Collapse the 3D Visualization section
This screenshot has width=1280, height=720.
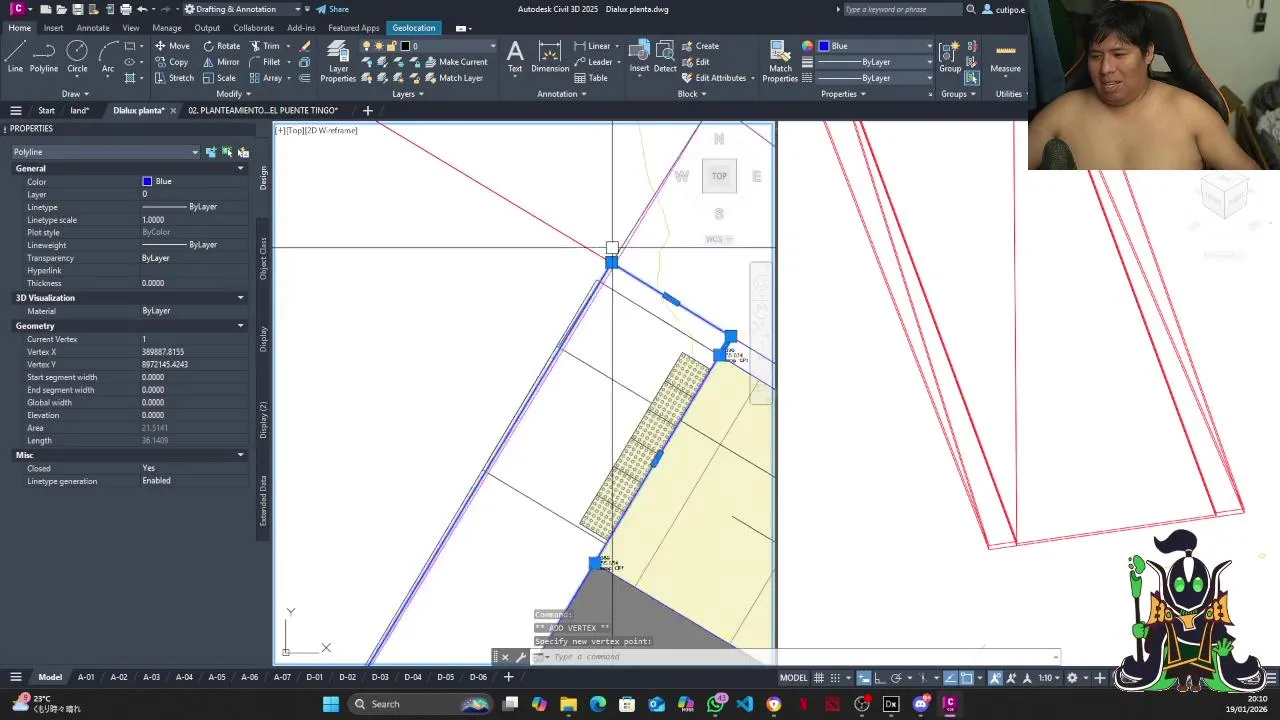coord(240,298)
